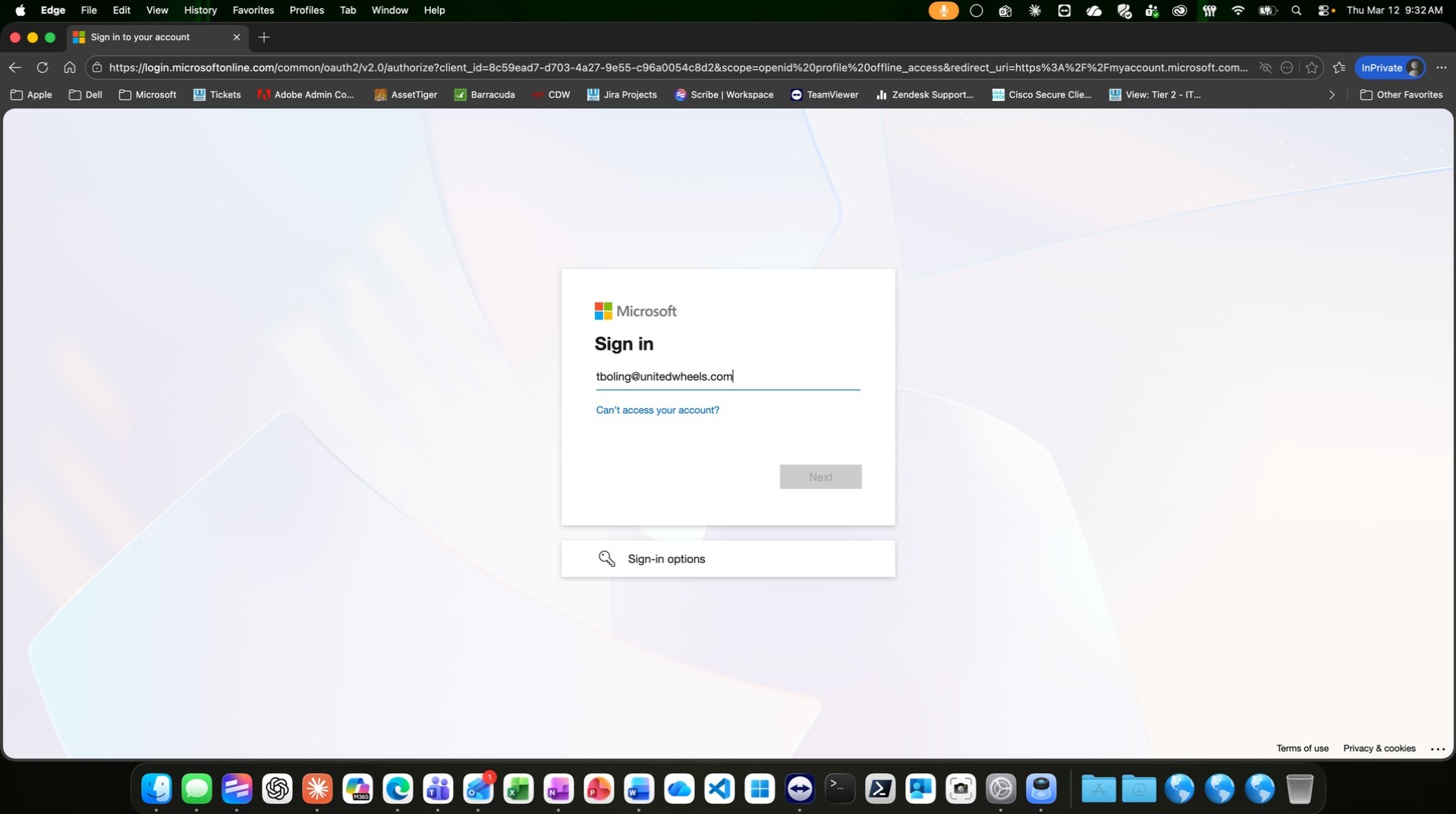Open the Adobe Admin Console bookmark
The width and height of the screenshot is (1456, 814).
(306, 95)
